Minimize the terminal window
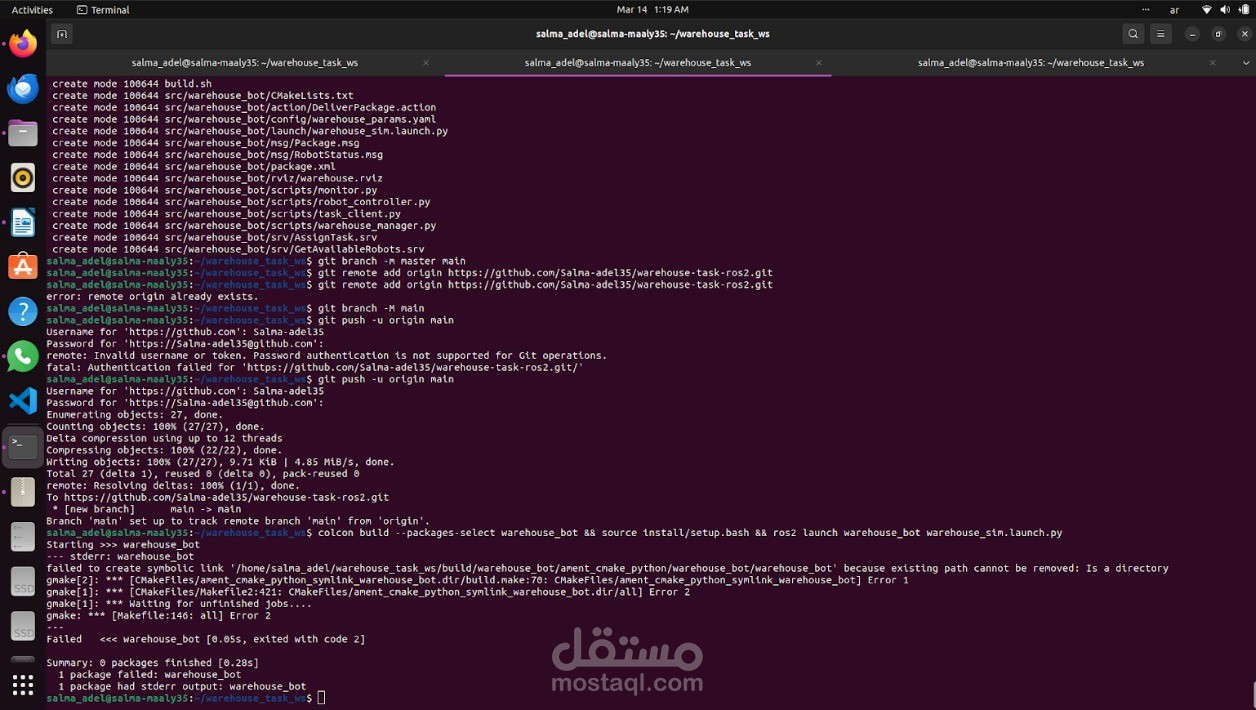This screenshot has height=710, width=1256. coord(1192,34)
